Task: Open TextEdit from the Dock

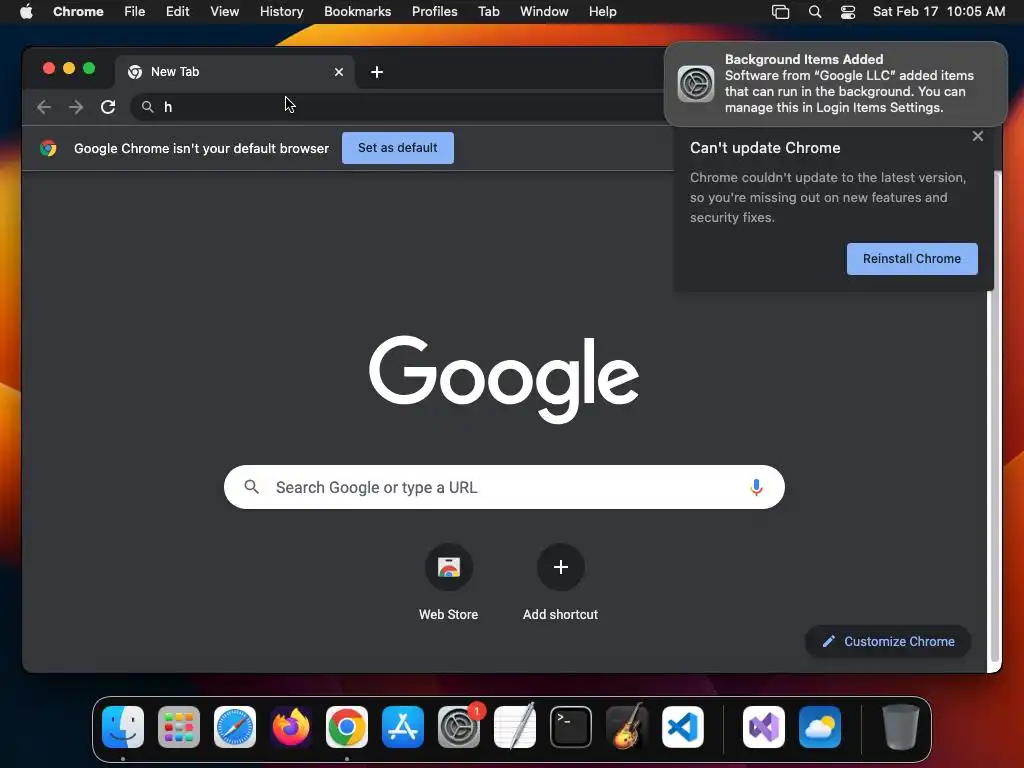Action: pyautogui.click(x=515, y=727)
